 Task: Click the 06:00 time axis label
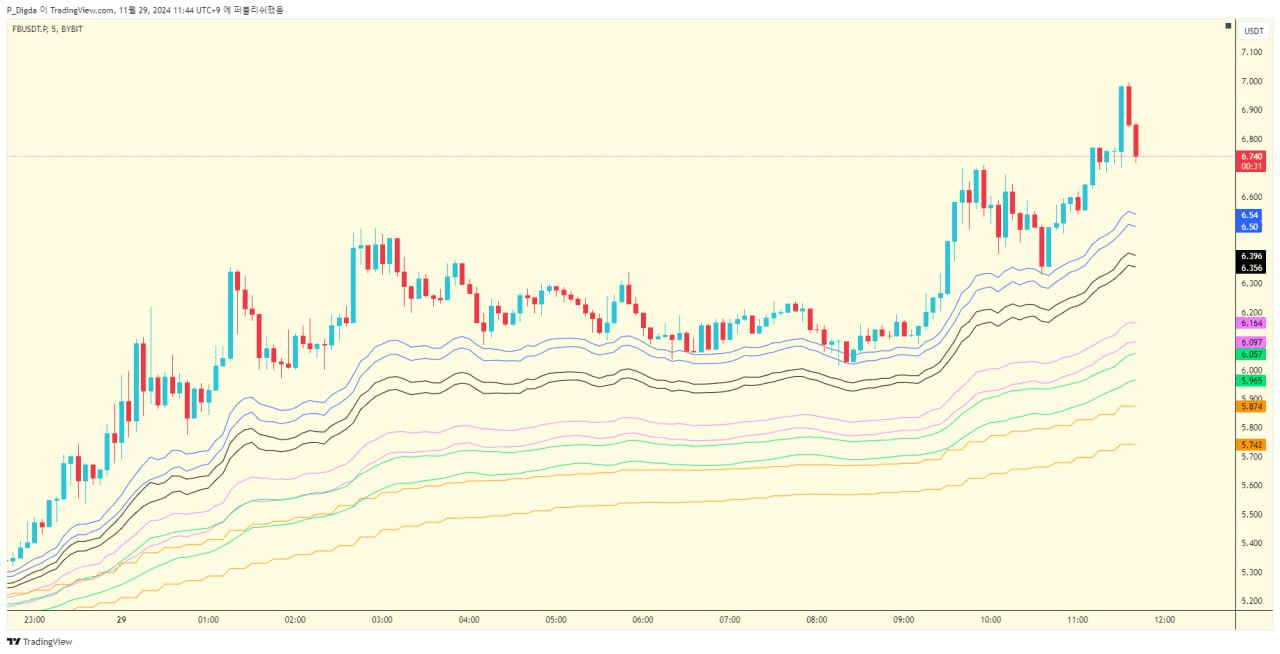[x=643, y=620]
